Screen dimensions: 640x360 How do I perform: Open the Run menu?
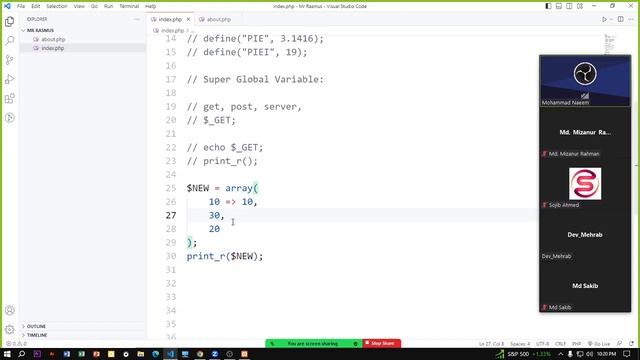point(108,6)
